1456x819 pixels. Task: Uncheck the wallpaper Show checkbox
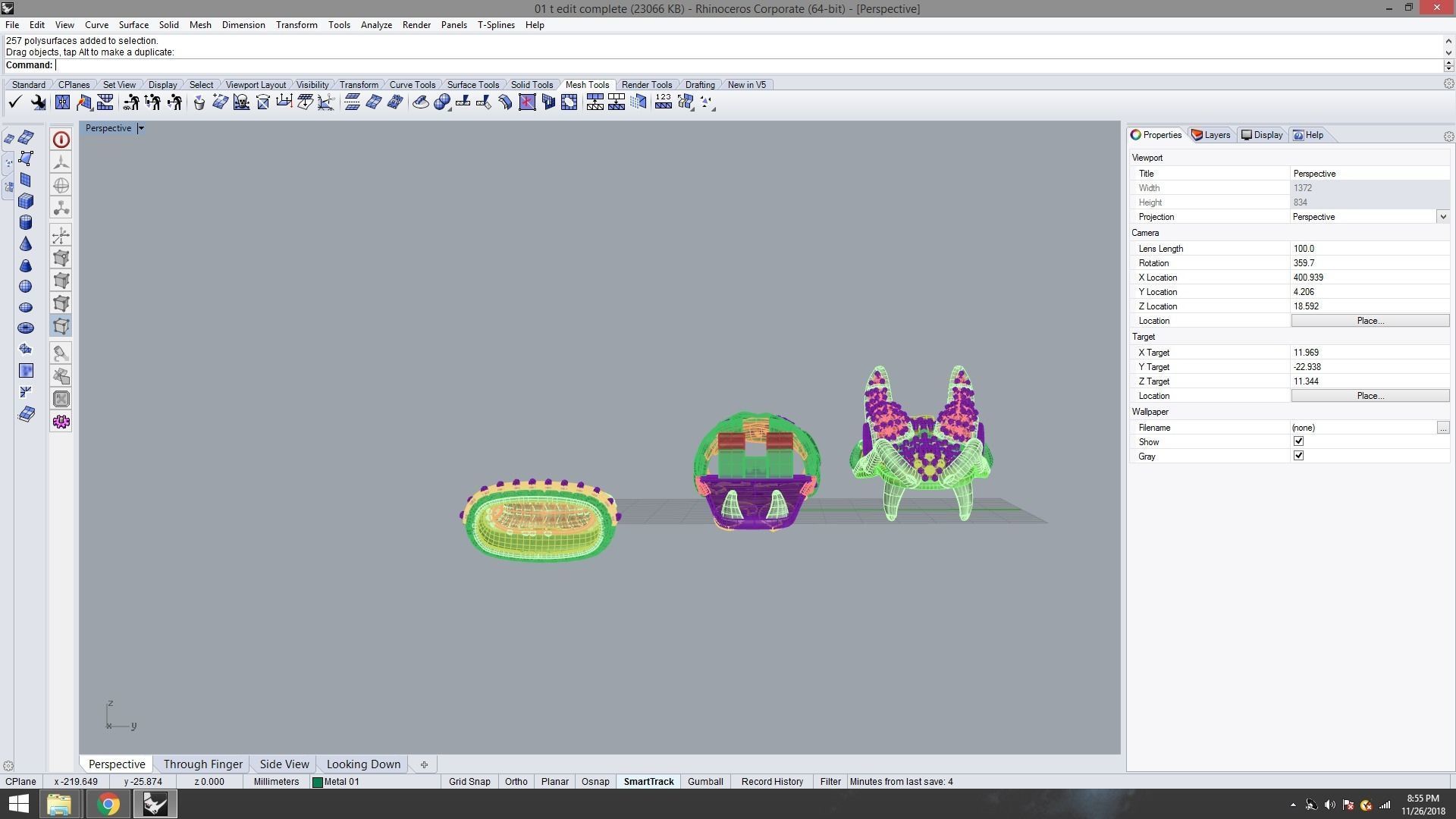[x=1298, y=441]
